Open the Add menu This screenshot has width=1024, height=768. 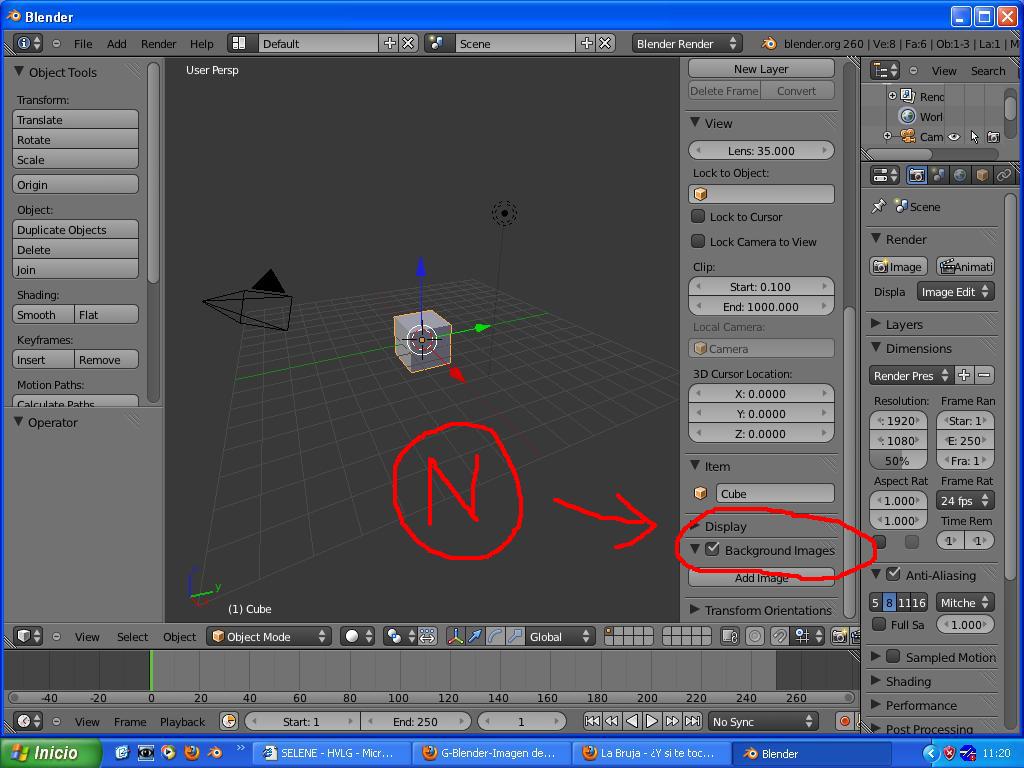117,44
